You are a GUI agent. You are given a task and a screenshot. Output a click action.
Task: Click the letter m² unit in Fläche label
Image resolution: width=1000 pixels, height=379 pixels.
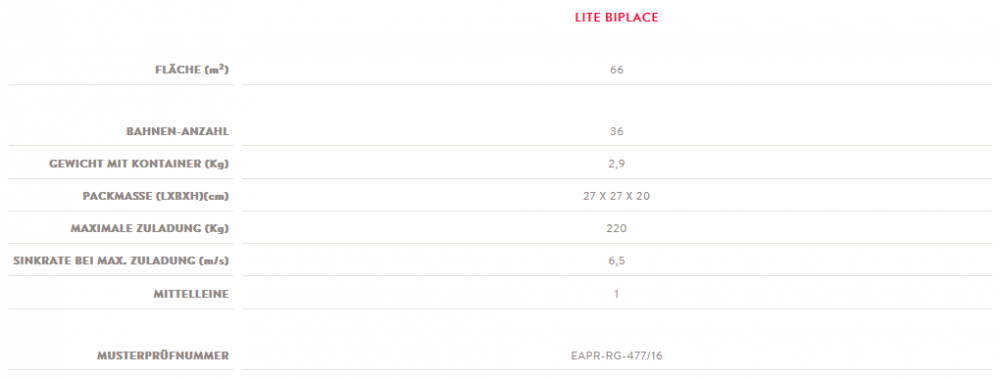[218, 70]
